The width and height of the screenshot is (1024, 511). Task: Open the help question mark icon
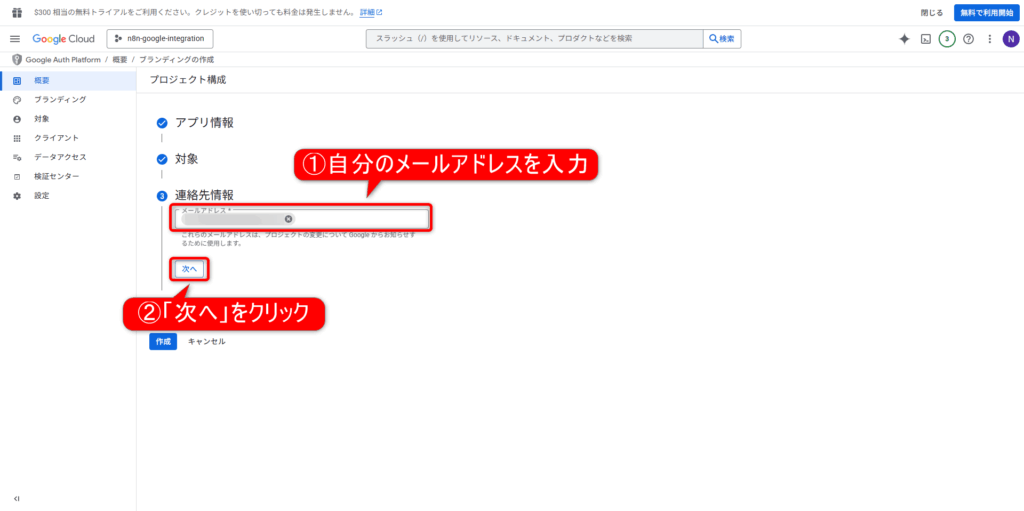point(968,39)
